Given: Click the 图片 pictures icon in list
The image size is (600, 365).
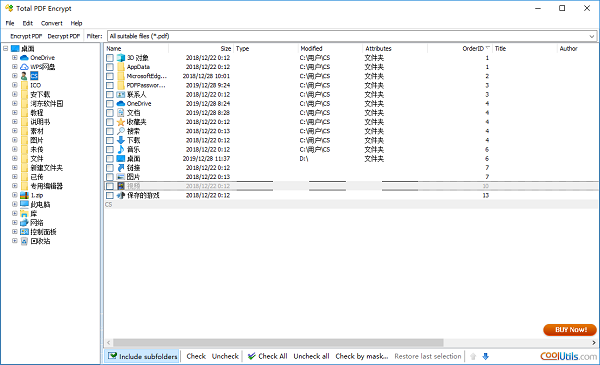Looking at the screenshot, I should 121,177.
